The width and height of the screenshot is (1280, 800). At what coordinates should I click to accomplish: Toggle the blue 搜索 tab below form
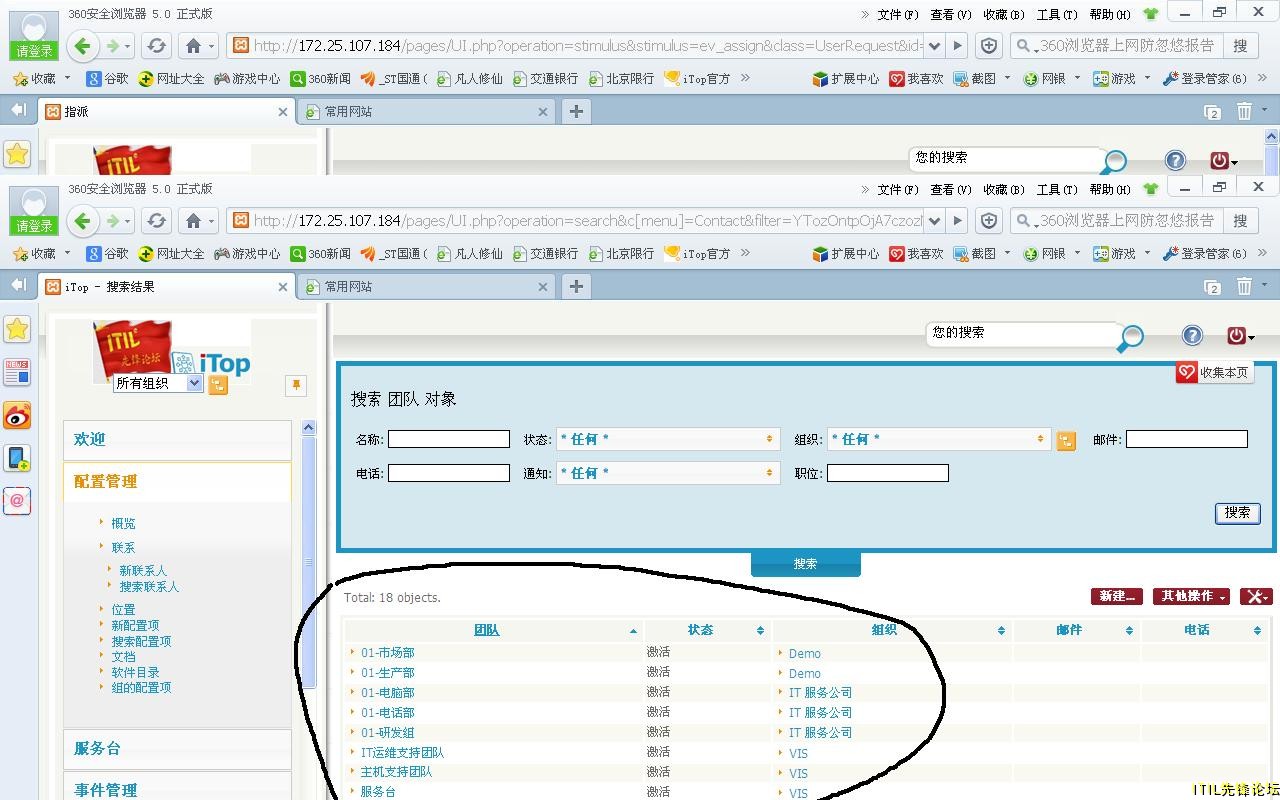point(805,564)
